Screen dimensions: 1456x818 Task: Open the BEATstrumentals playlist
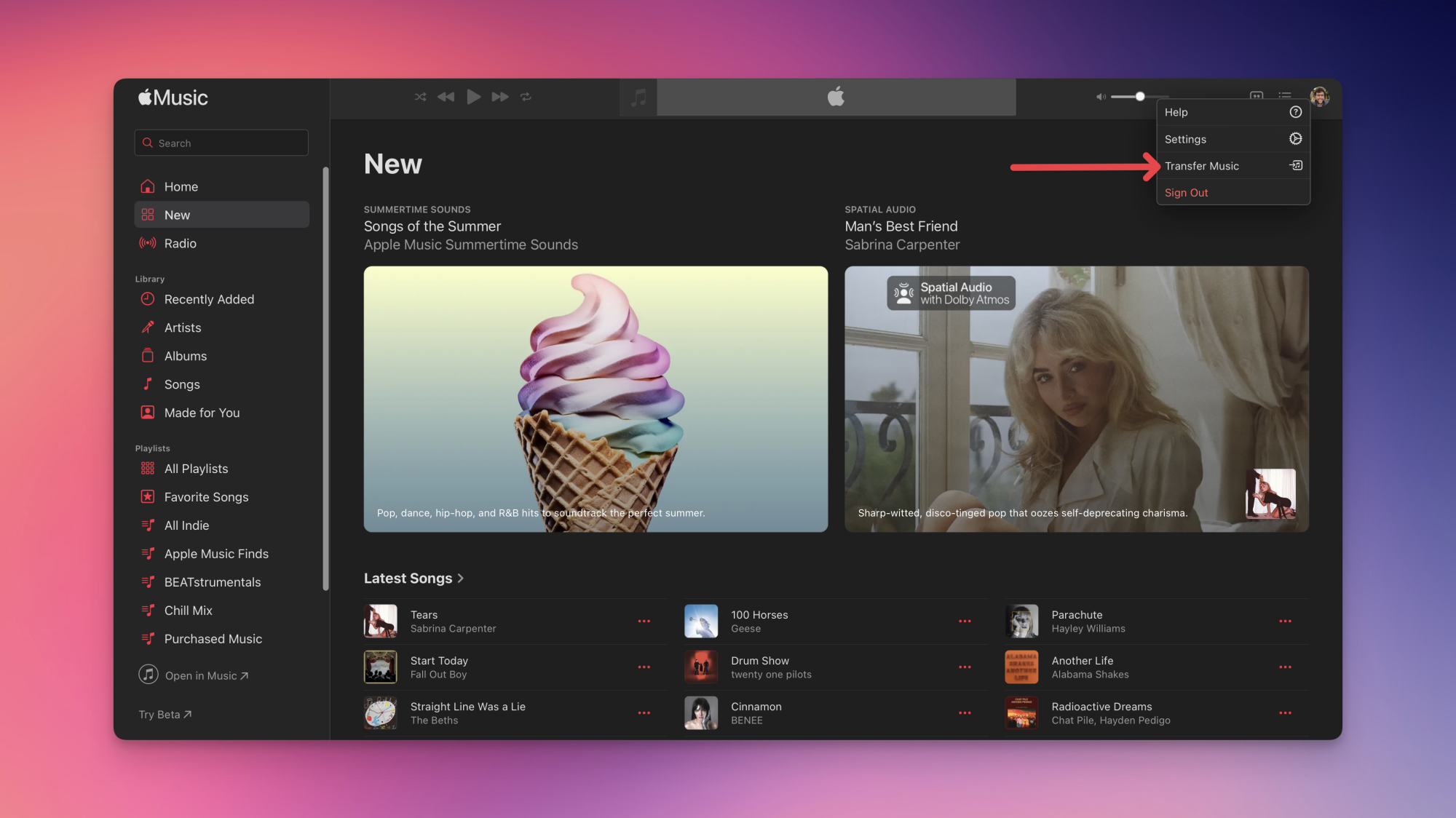221,582
